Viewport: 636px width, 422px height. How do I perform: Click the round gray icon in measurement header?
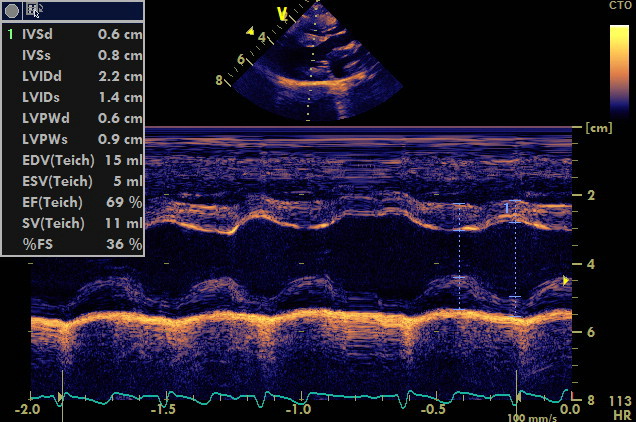pyautogui.click(x=12, y=10)
